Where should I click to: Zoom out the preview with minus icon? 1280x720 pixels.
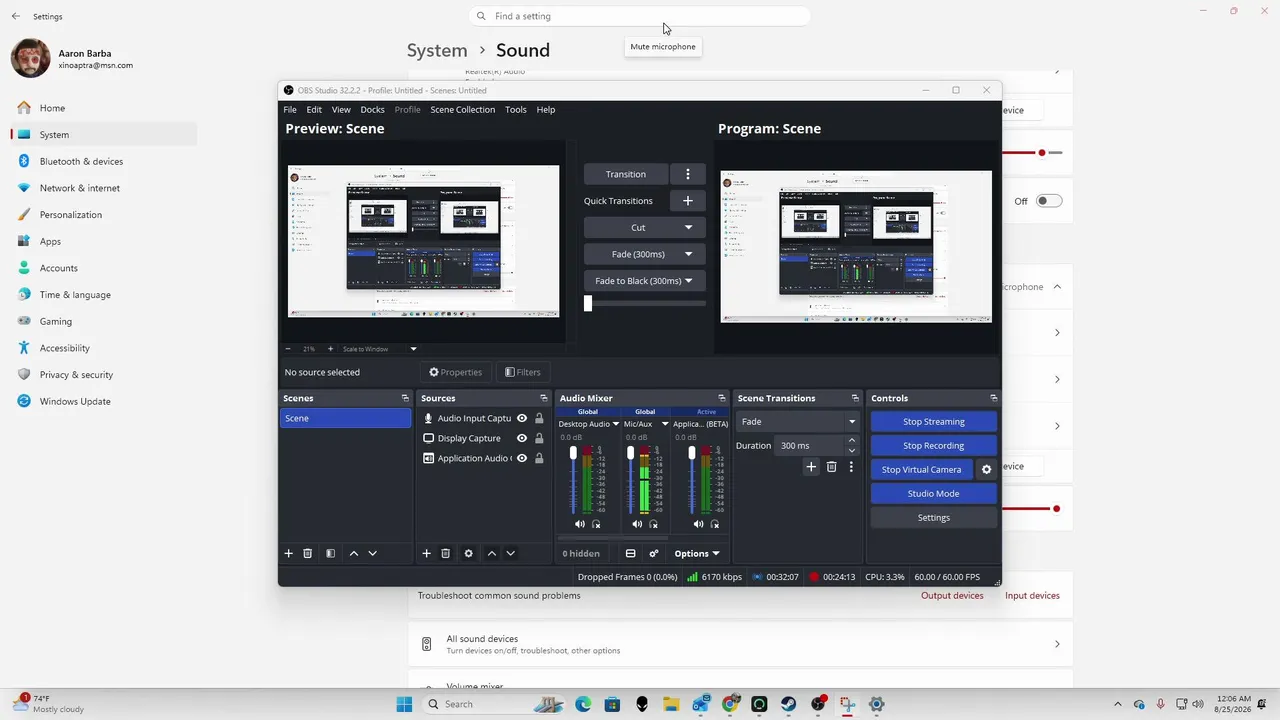coord(288,349)
